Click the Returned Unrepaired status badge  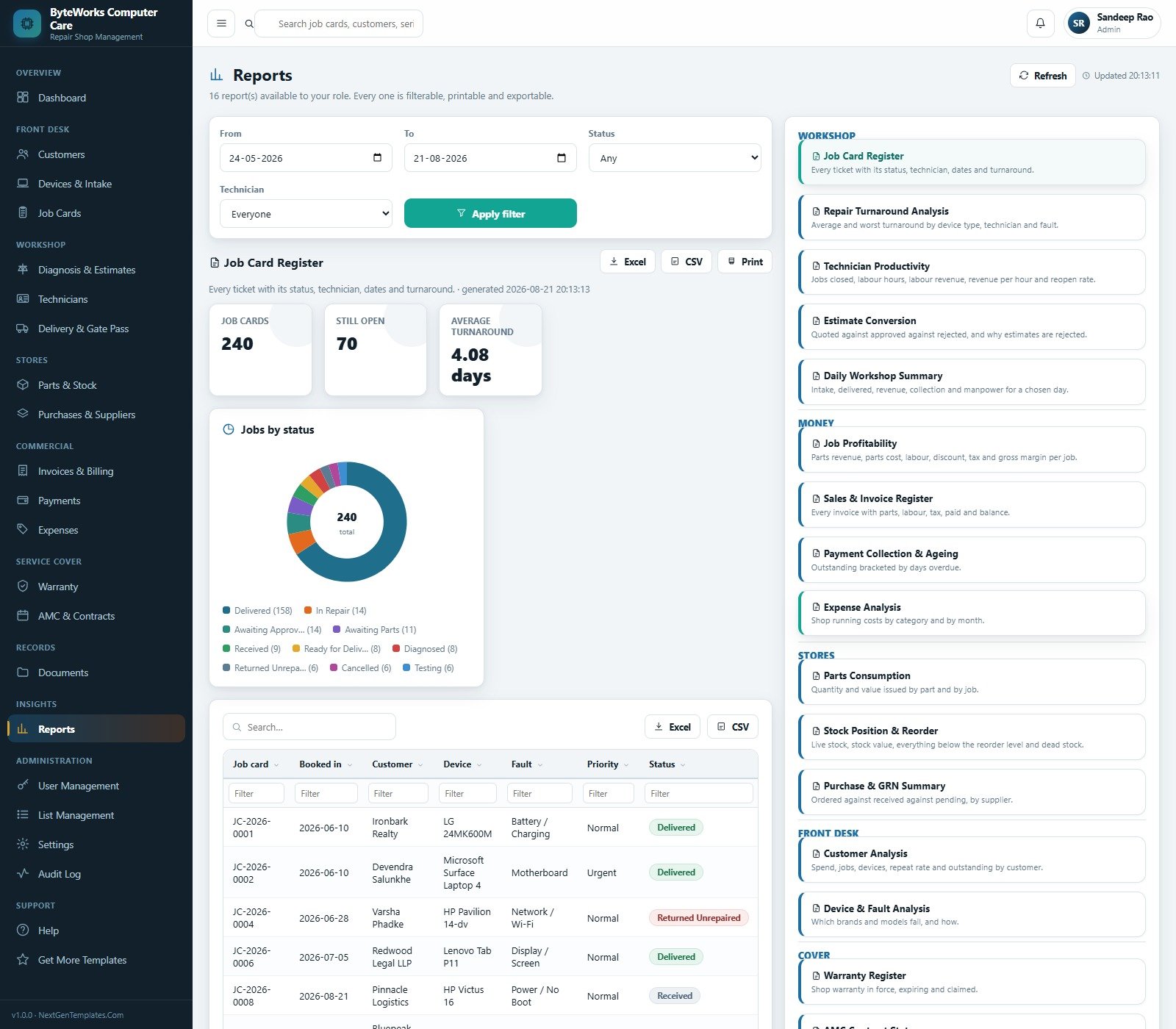click(698, 918)
